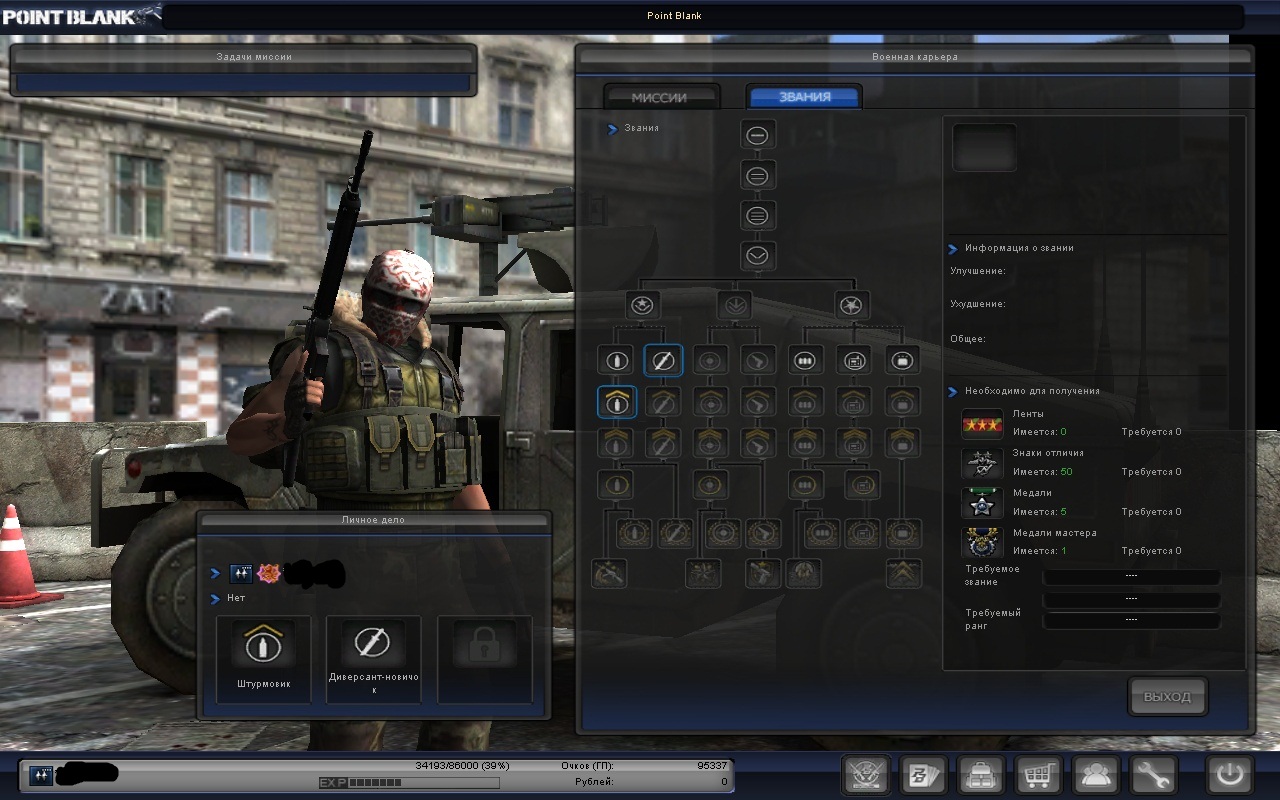The height and width of the screenshot is (800, 1280).
Task: Select the pistol icon with one chevron
Action: click(759, 401)
